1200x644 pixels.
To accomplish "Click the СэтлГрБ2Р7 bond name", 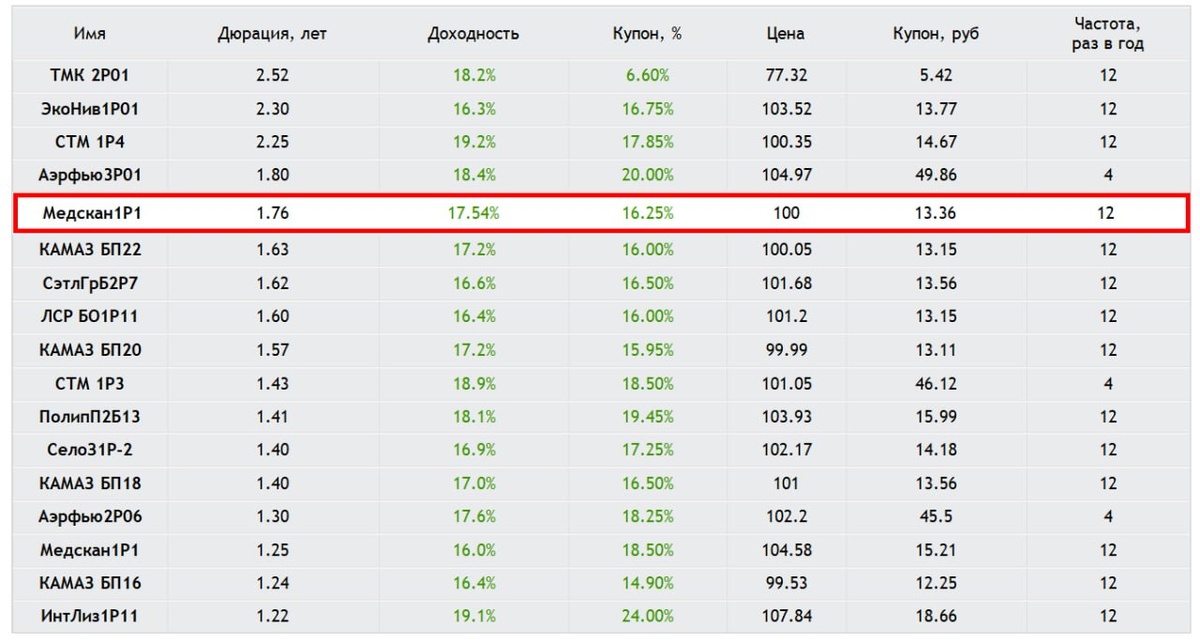I will [90, 283].
